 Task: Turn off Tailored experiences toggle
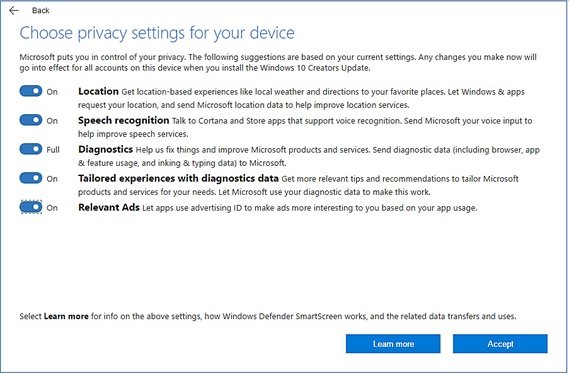pyautogui.click(x=31, y=178)
